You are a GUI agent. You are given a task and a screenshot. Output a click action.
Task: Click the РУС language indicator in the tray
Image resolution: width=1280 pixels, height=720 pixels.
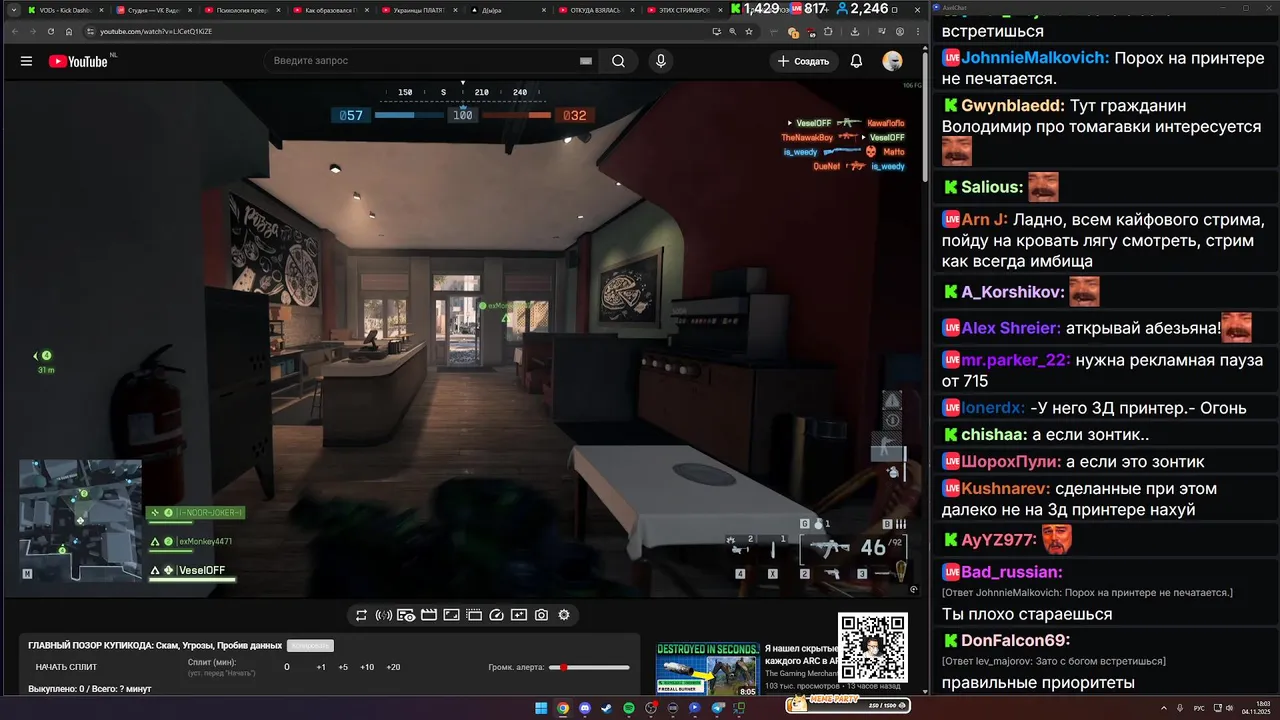click(1199, 708)
